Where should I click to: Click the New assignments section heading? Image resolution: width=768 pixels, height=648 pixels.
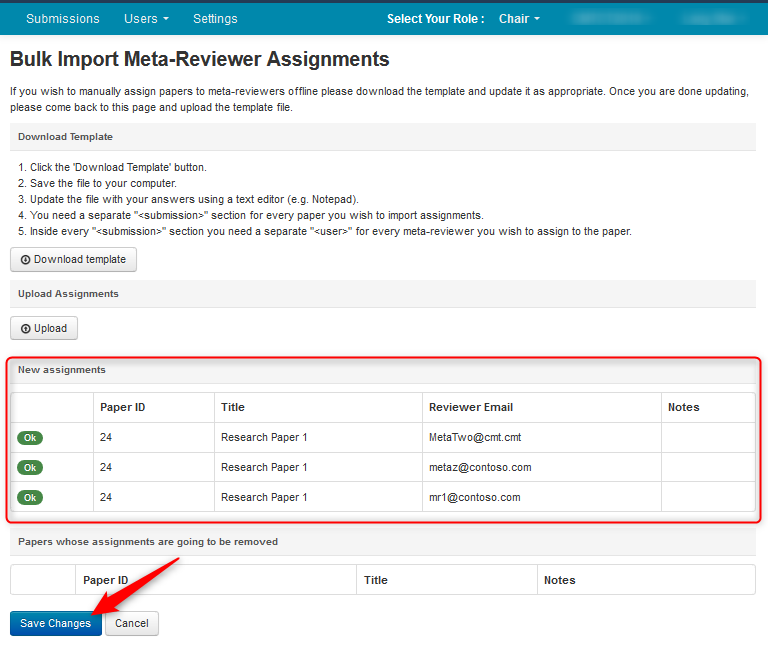(62, 370)
